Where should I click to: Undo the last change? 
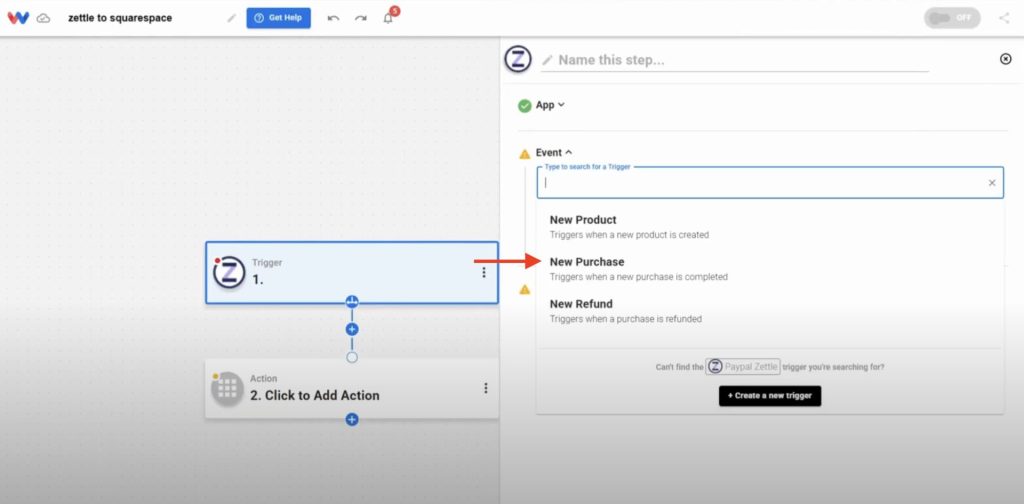[x=334, y=18]
